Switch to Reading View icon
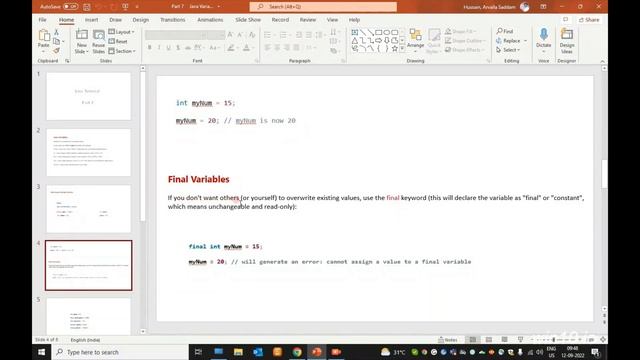640x360 pixels. pyautogui.click(x=504, y=340)
